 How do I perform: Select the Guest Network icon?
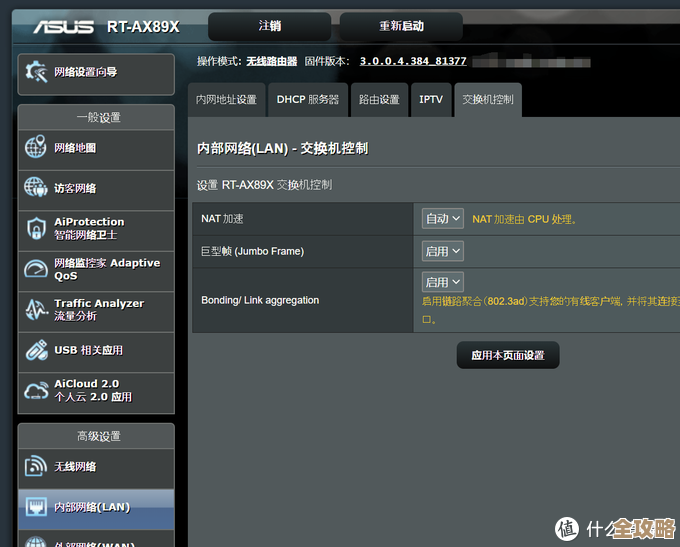point(36,188)
